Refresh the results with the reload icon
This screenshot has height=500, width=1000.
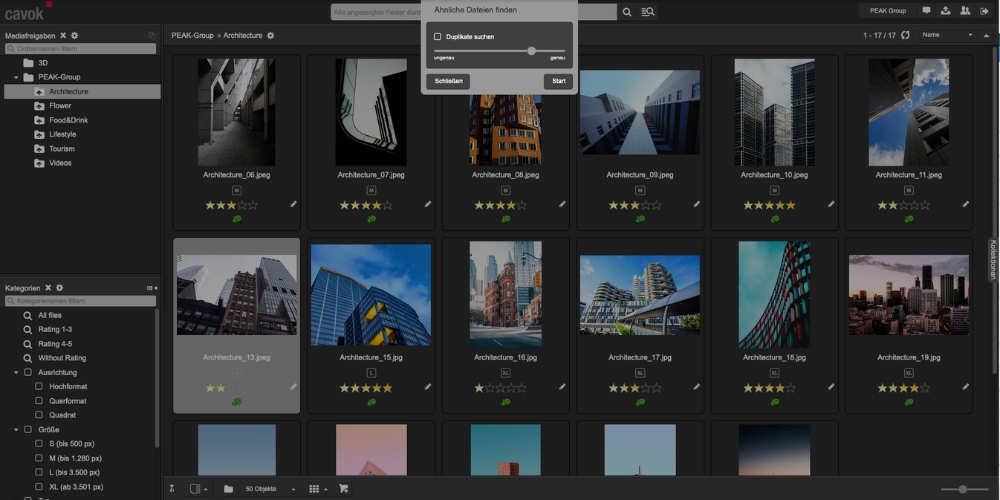(905, 35)
